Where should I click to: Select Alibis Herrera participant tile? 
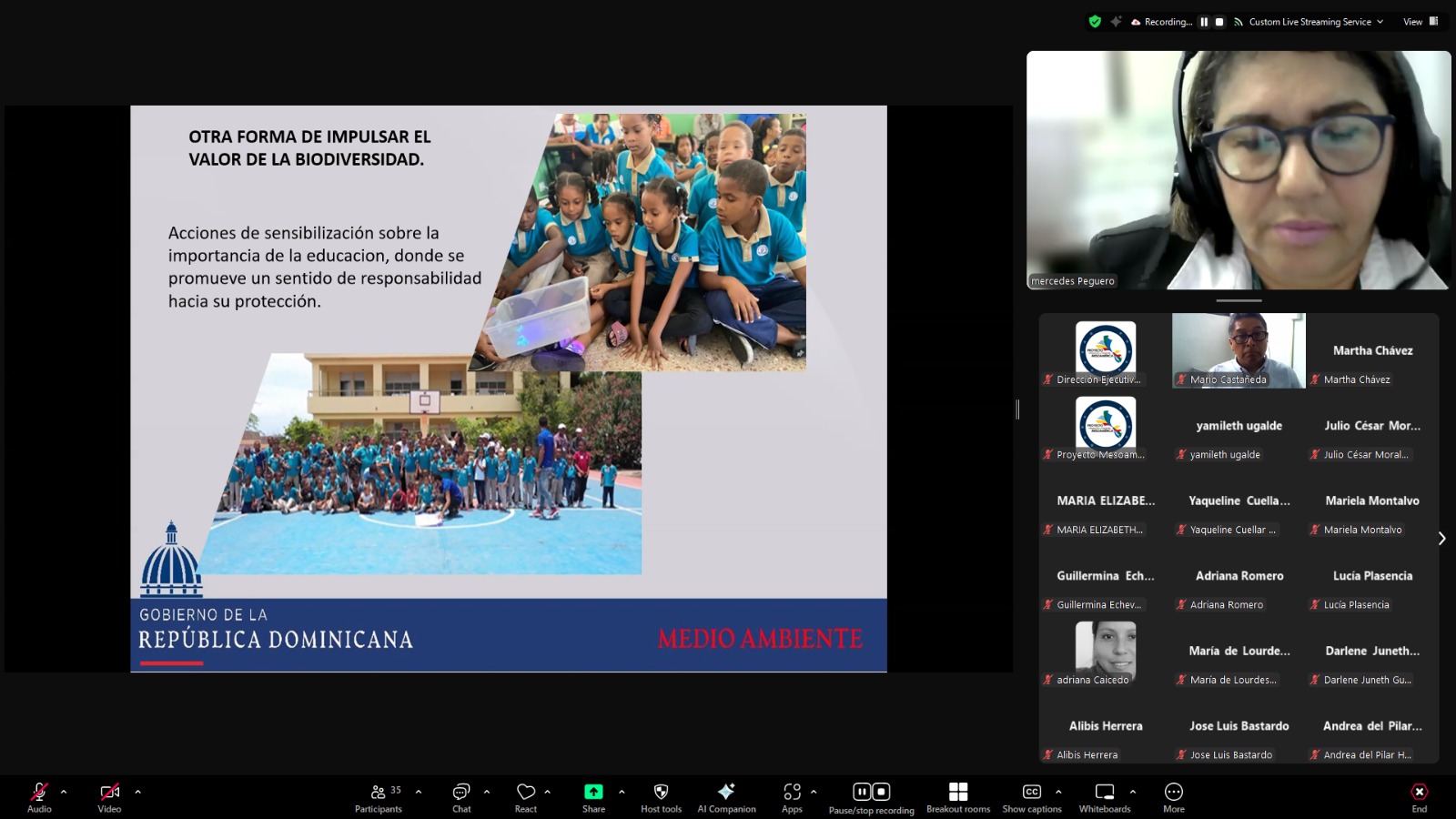1106,726
